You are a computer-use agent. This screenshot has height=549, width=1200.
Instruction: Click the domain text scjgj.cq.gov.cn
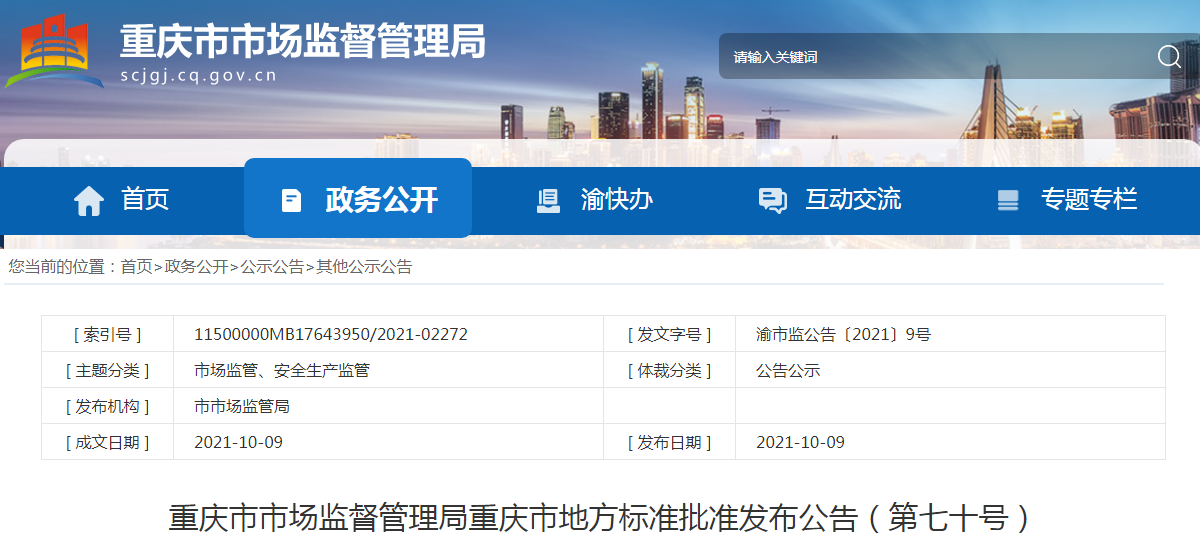point(198,76)
